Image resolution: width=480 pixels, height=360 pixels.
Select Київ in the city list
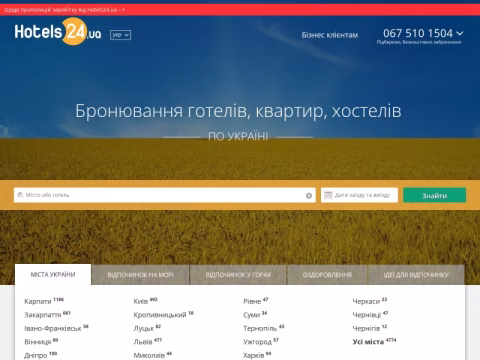point(141,301)
